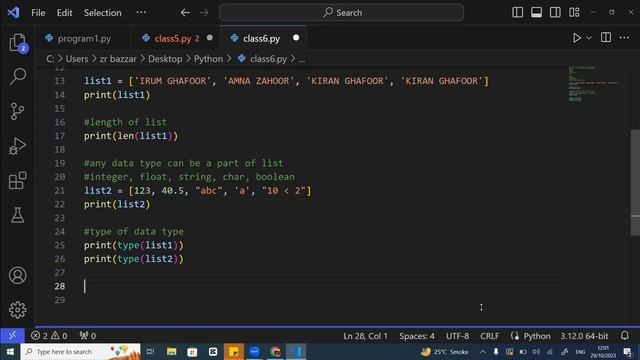Change indentation via Spaces: 4
640x360 pixels.
click(x=417, y=336)
